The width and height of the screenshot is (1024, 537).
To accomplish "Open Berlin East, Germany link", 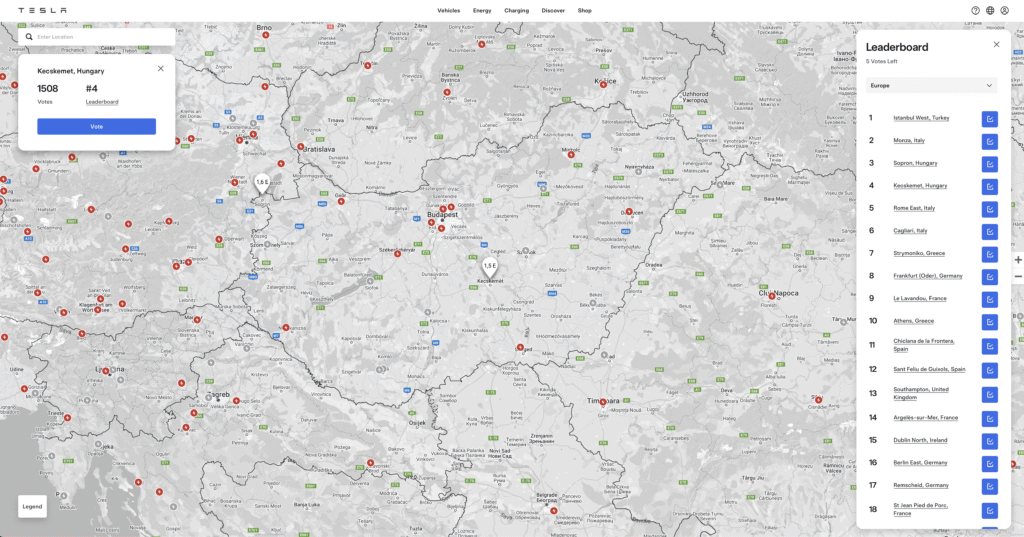I will click(920, 463).
